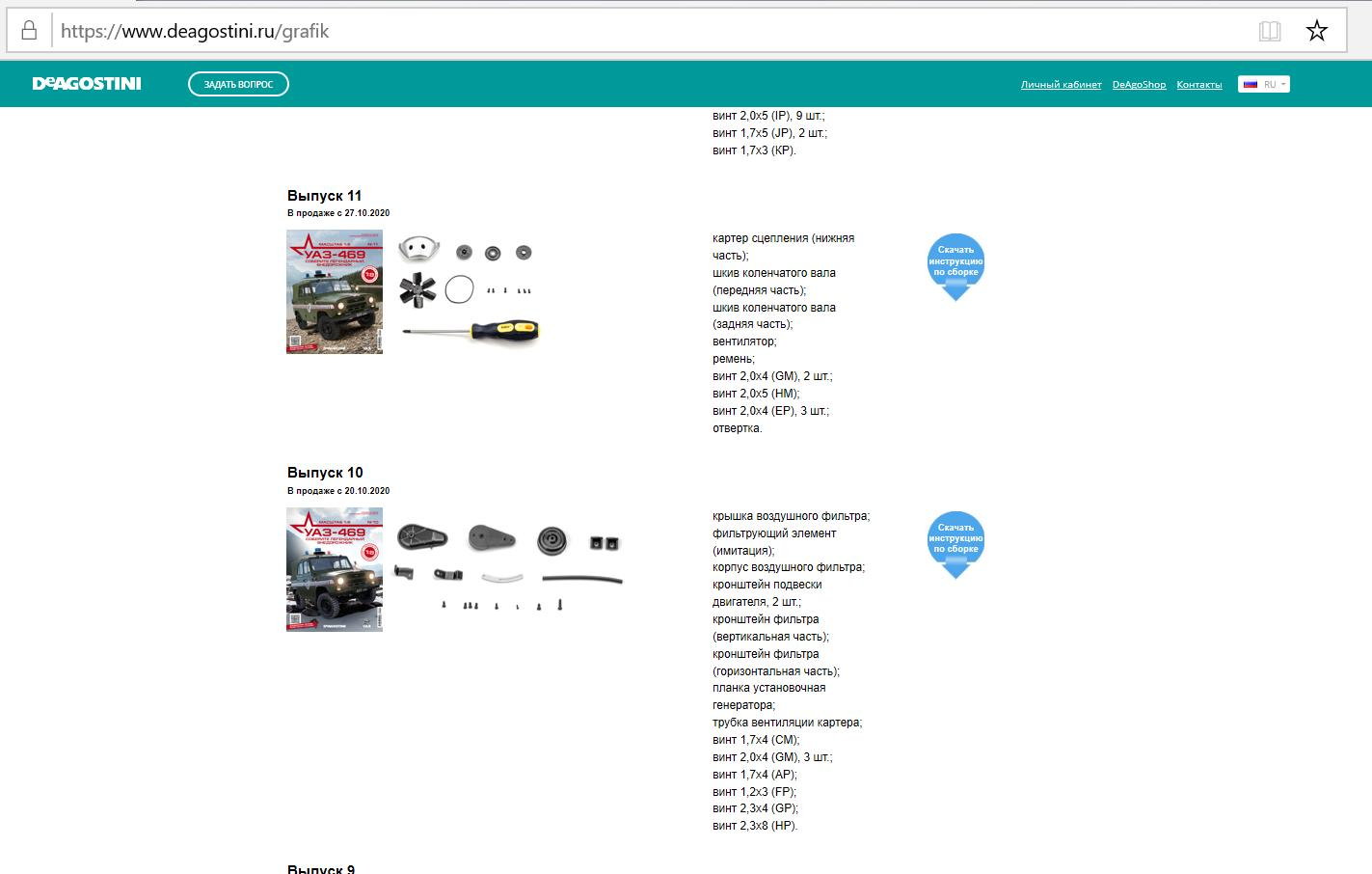Open the RU language dropdown

tap(1264, 84)
